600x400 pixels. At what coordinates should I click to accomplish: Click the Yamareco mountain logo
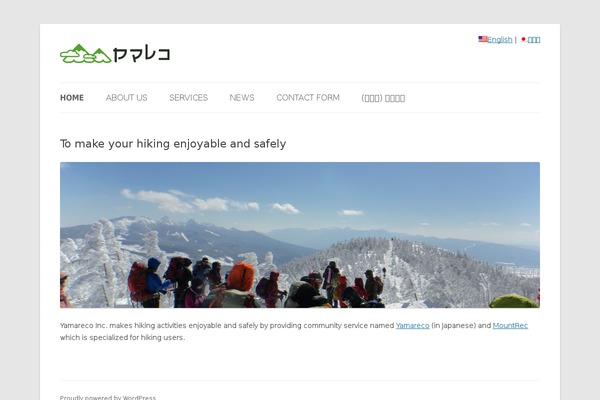(86, 54)
